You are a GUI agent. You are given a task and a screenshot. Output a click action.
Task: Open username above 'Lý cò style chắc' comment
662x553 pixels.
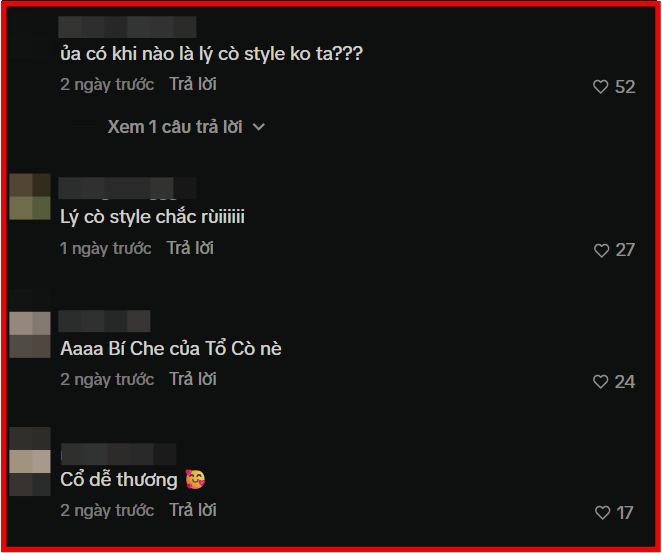127,188
